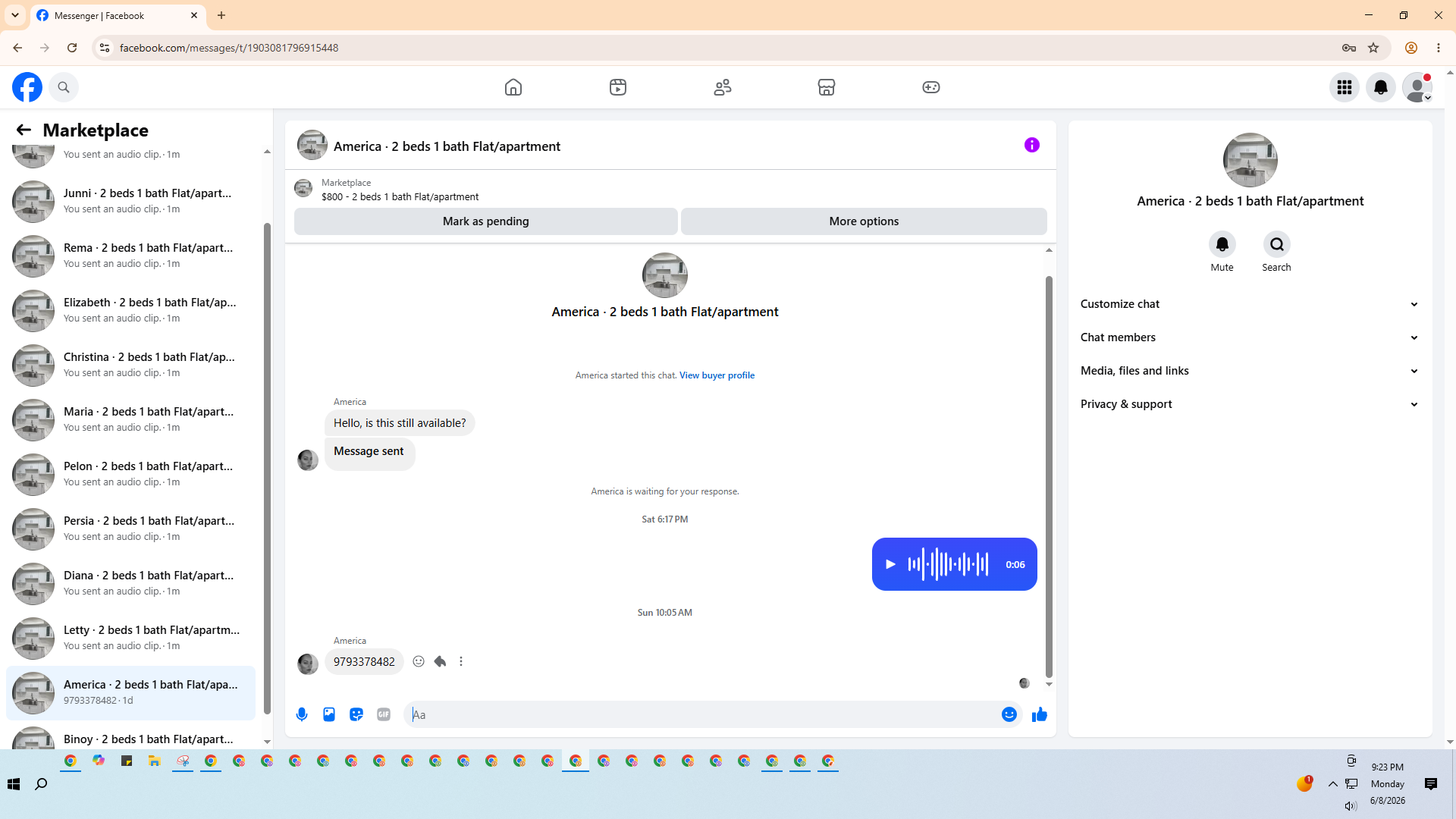Go back from Marketplace list
Image resolution: width=1456 pixels, height=819 pixels.
coord(24,130)
